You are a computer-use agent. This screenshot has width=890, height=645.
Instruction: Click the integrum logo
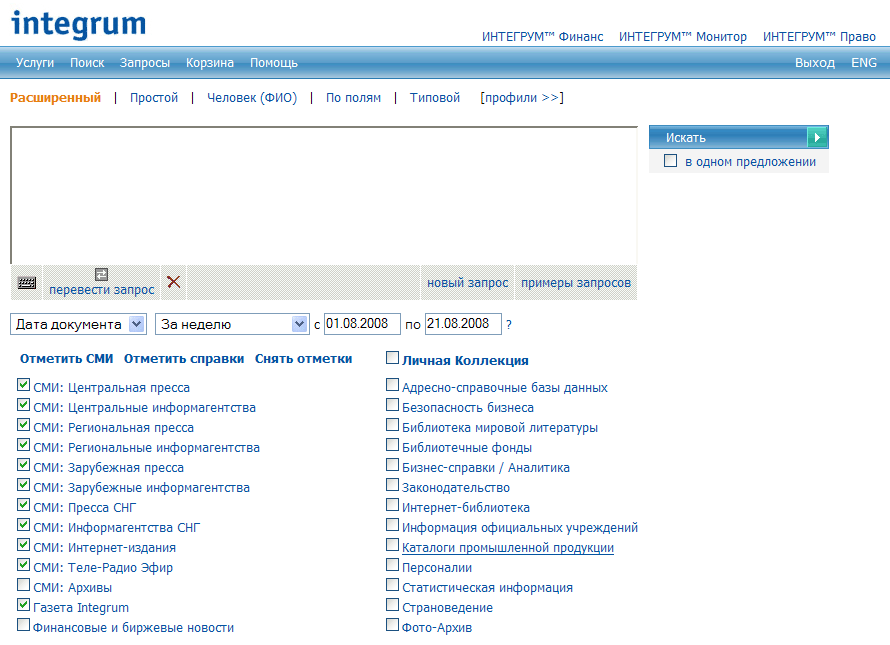pyautogui.click(x=78, y=24)
